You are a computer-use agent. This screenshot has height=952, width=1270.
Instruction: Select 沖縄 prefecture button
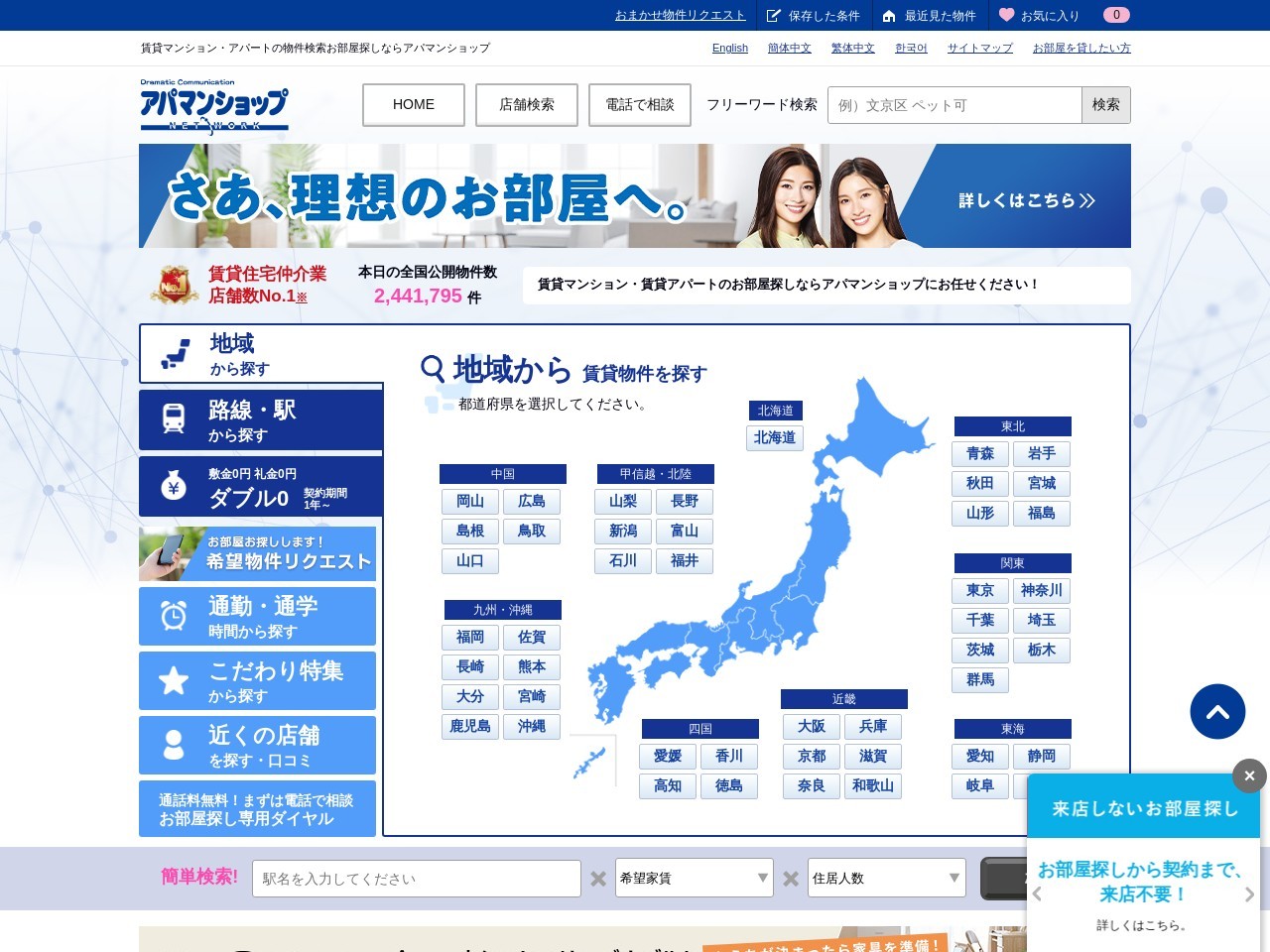point(532,726)
